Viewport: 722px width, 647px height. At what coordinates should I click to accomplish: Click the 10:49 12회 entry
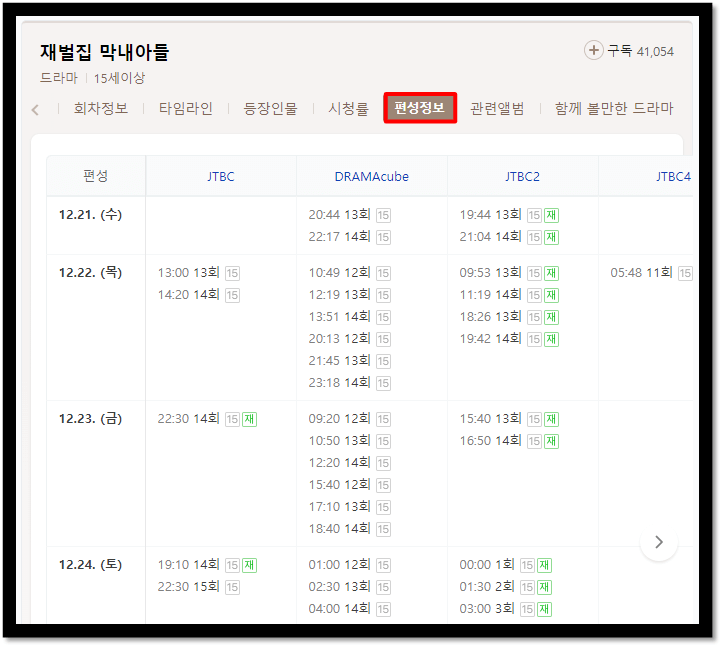click(x=349, y=273)
